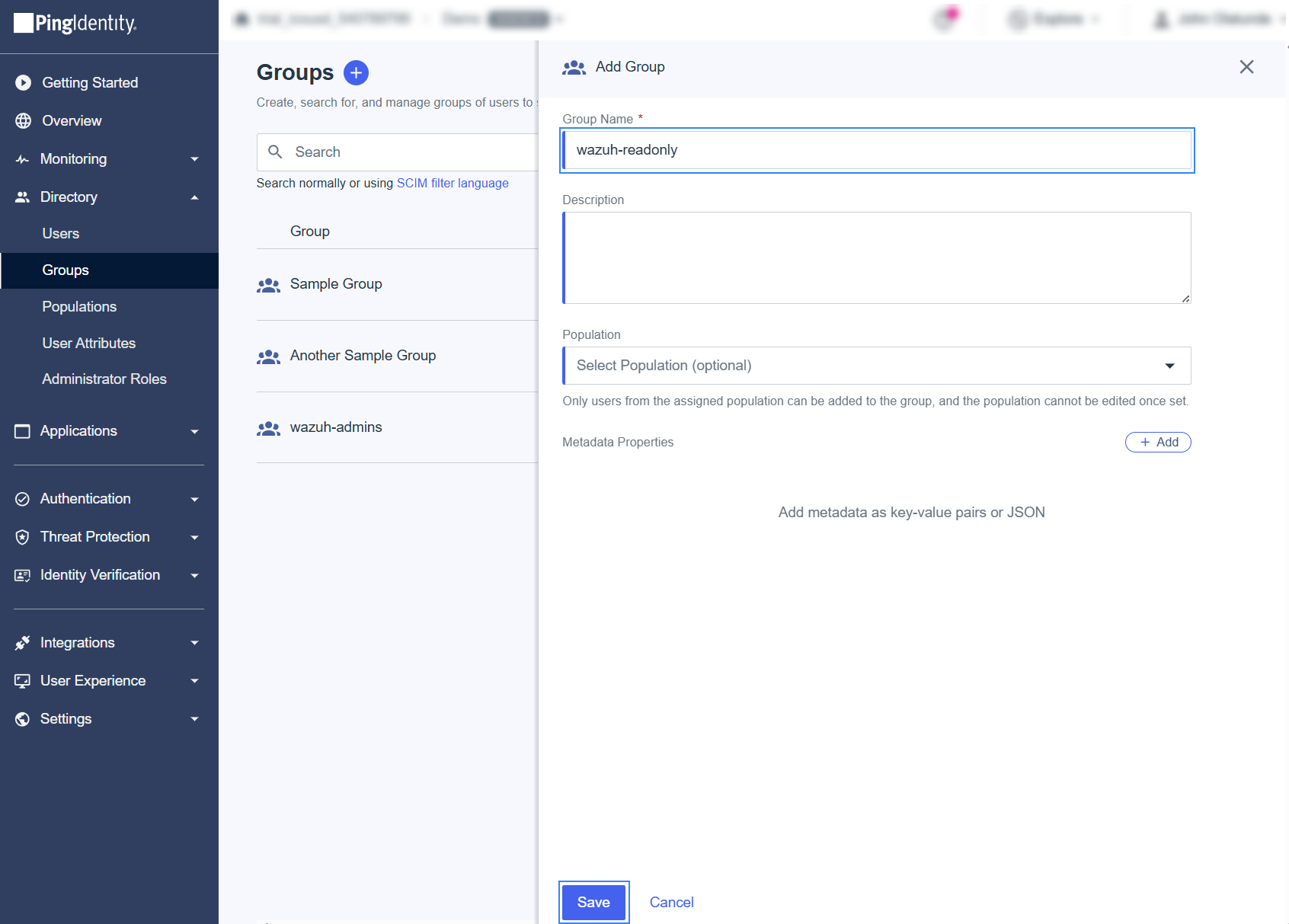The width and height of the screenshot is (1289, 924).
Task: Open Users in the Directory menu
Action: point(61,234)
